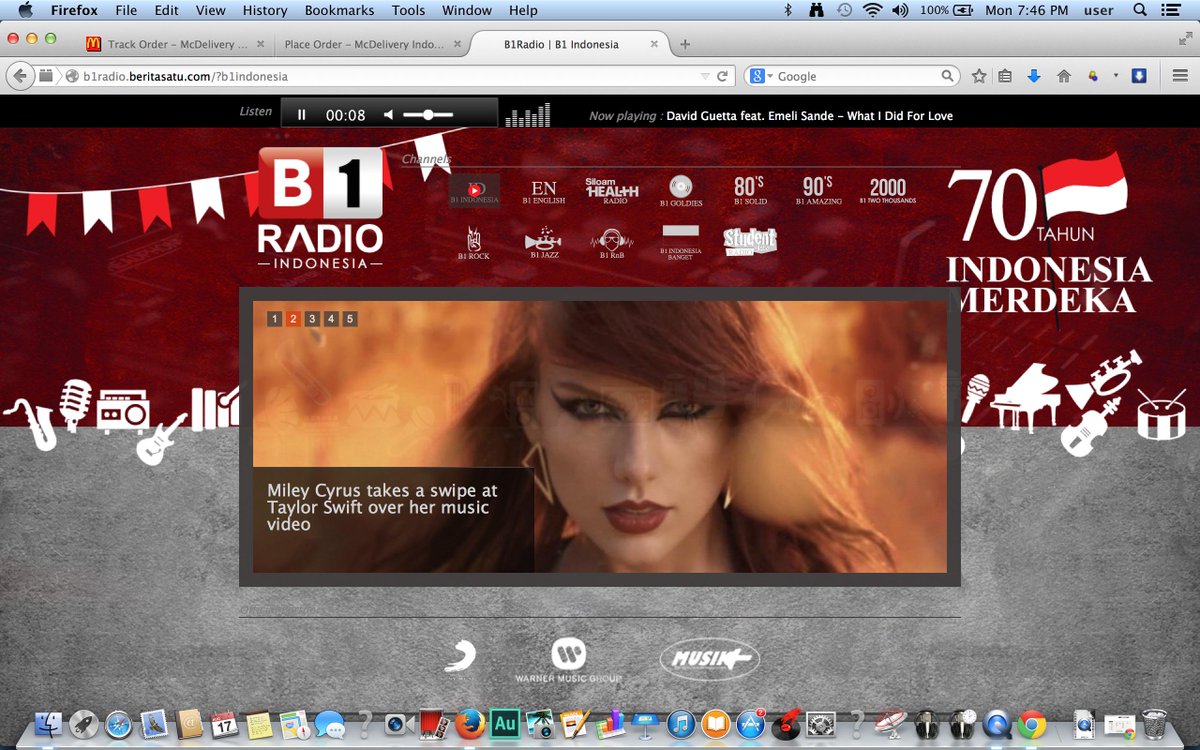Screen dimensions: 1200x750
Task: Open the Siloam Health Radio channel
Action: tap(611, 191)
